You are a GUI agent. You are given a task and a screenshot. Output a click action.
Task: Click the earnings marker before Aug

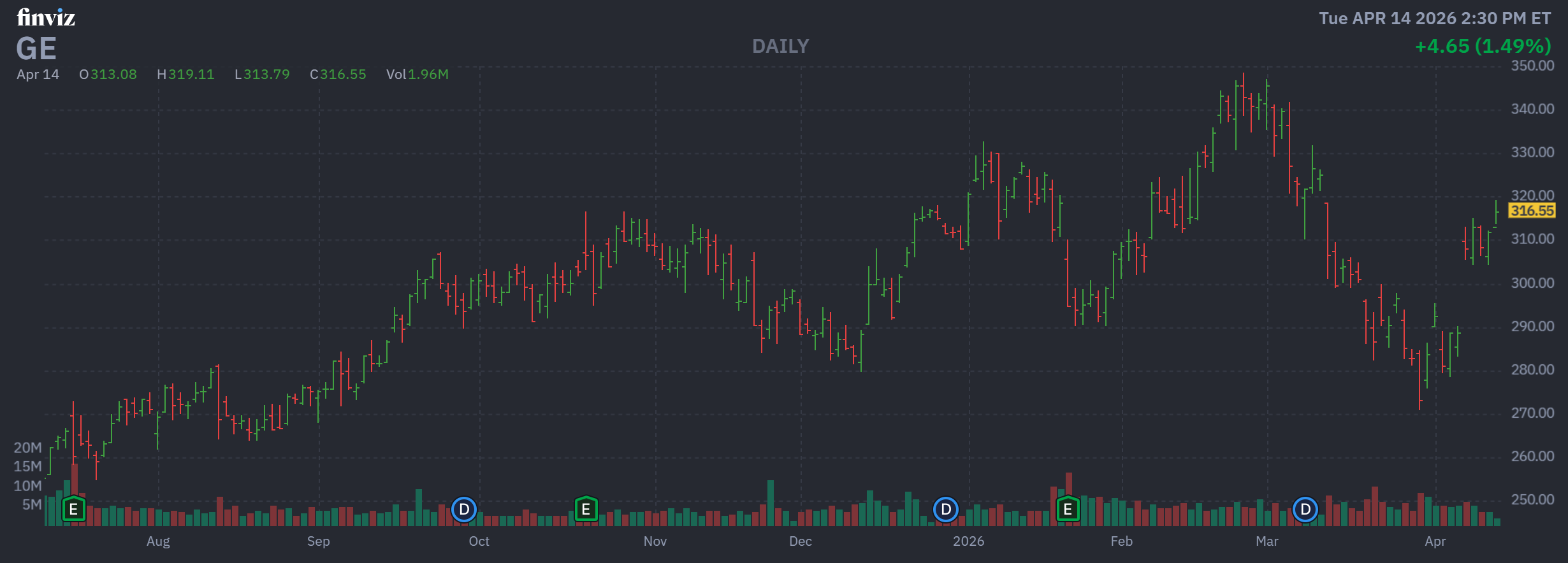[73, 509]
